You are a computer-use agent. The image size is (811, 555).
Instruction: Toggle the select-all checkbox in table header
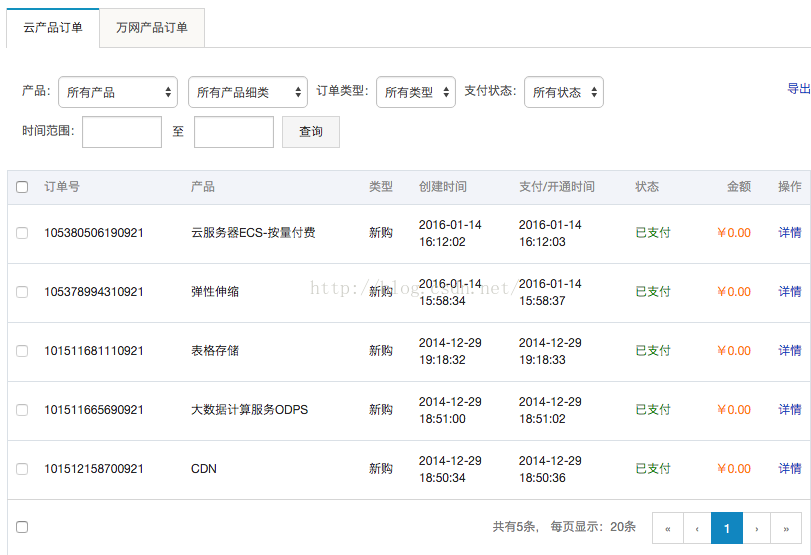pos(22,187)
